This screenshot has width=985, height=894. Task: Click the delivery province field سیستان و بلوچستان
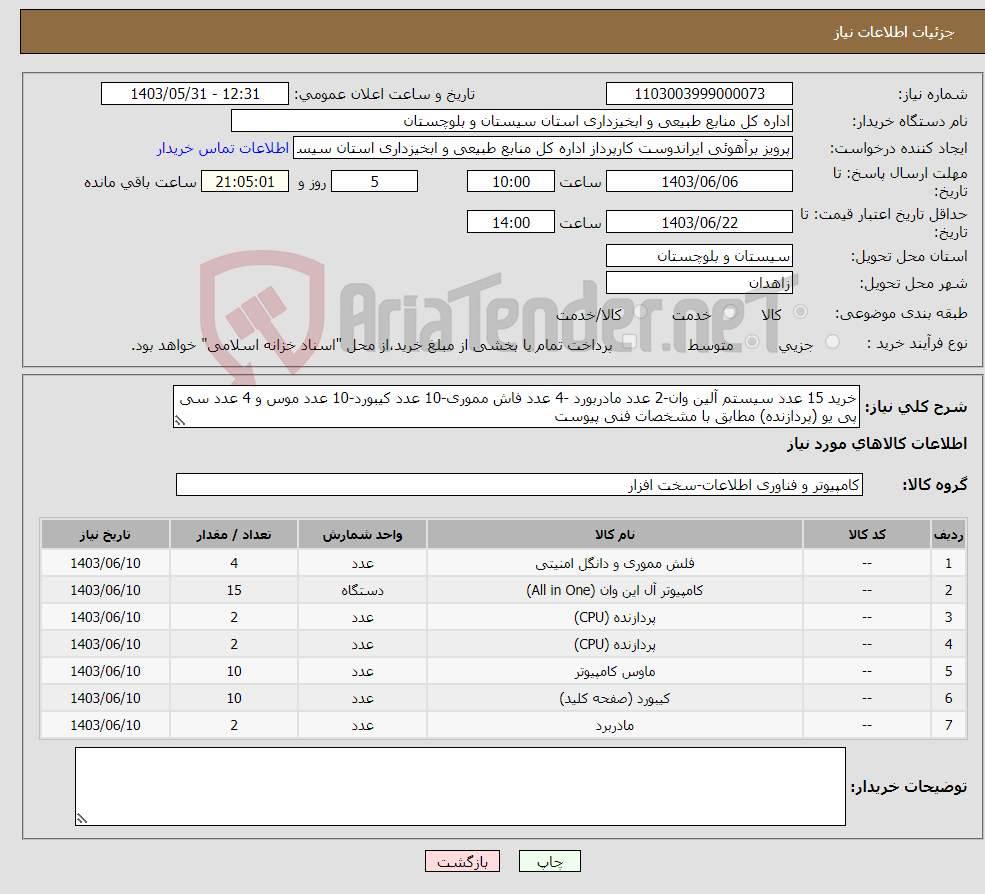(699, 256)
